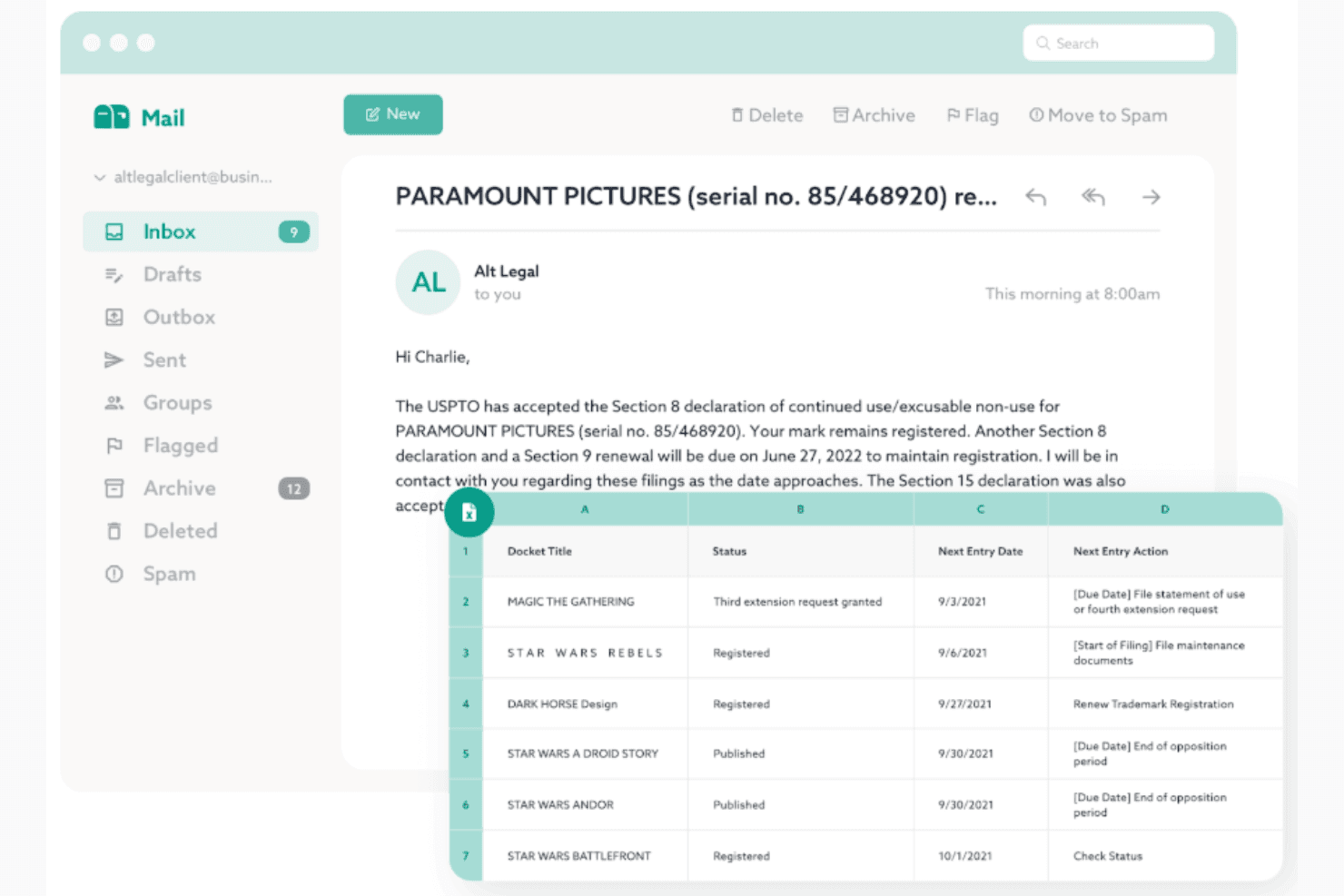Click the AL sender avatar

click(x=429, y=282)
